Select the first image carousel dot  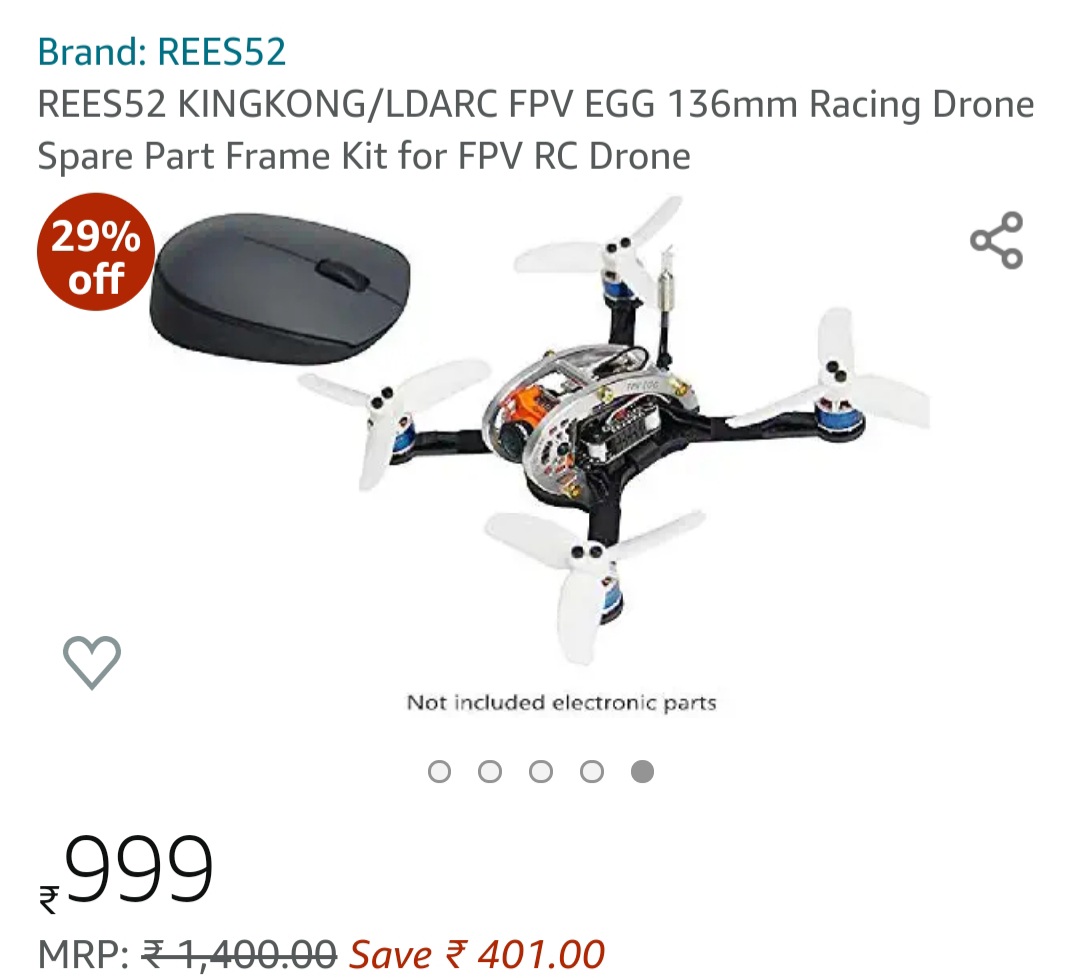click(x=439, y=771)
